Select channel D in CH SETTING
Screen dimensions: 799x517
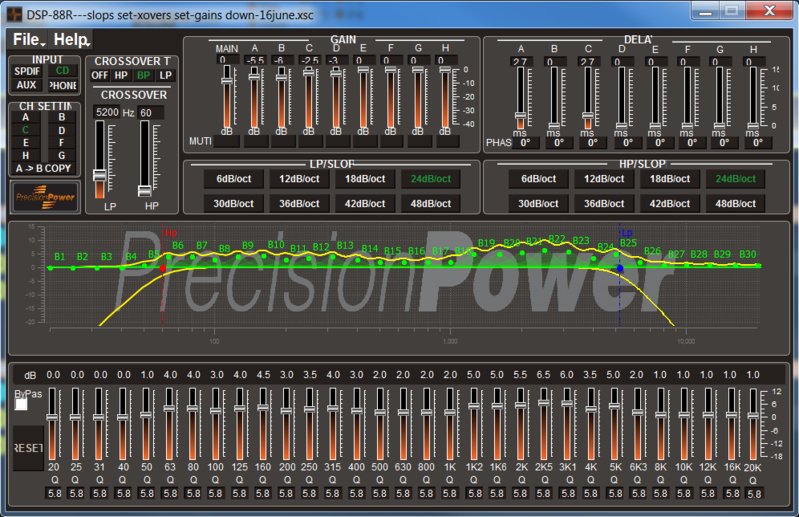pos(62,130)
